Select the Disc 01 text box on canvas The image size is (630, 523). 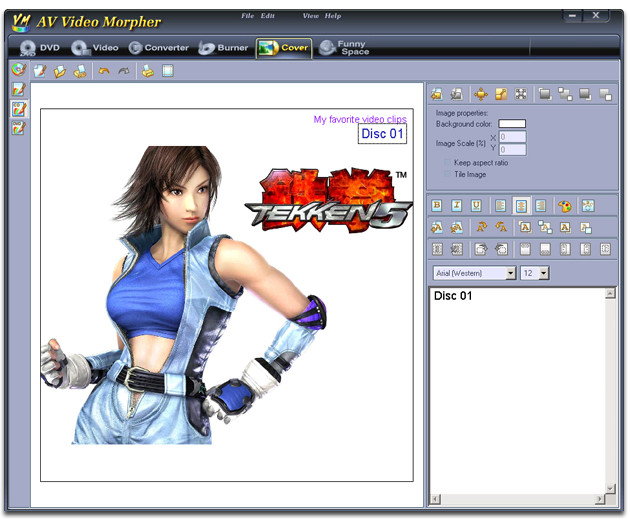point(382,134)
